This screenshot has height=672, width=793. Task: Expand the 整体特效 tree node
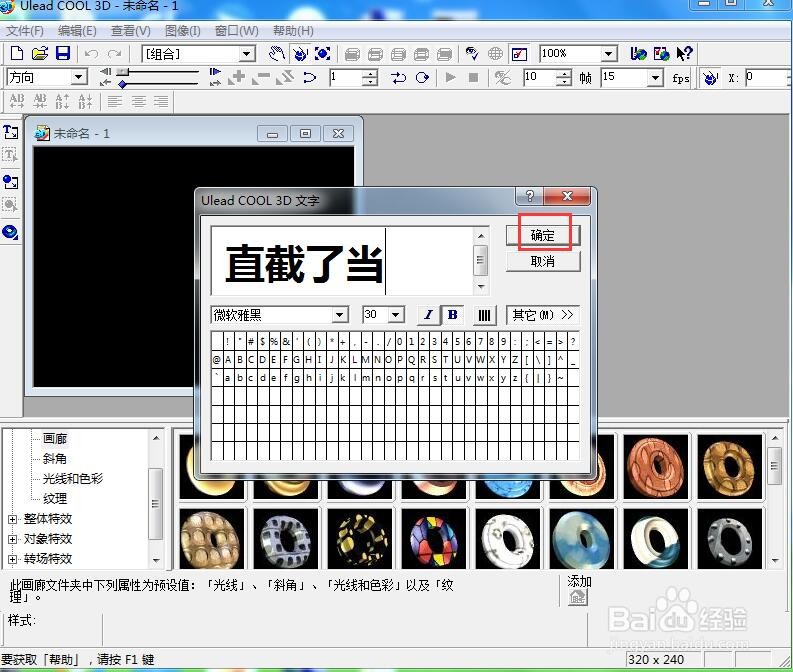13,519
